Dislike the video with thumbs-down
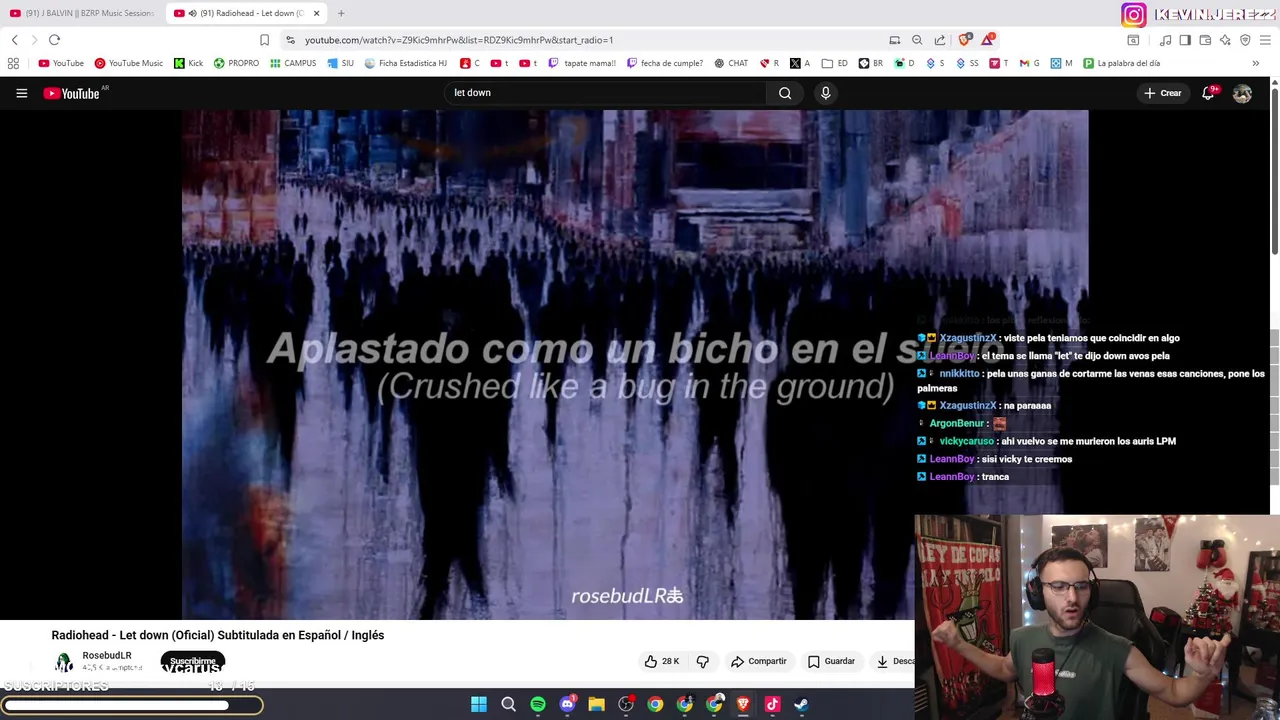1280x720 pixels. point(702,661)
